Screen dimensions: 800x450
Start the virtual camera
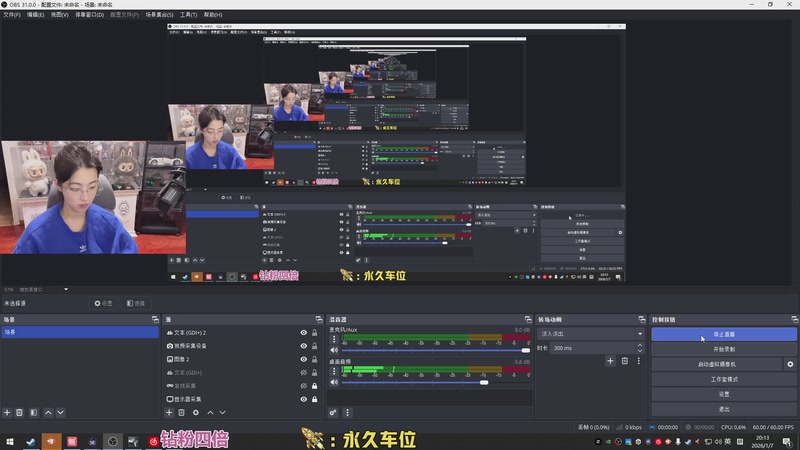[x=717, y=364]
